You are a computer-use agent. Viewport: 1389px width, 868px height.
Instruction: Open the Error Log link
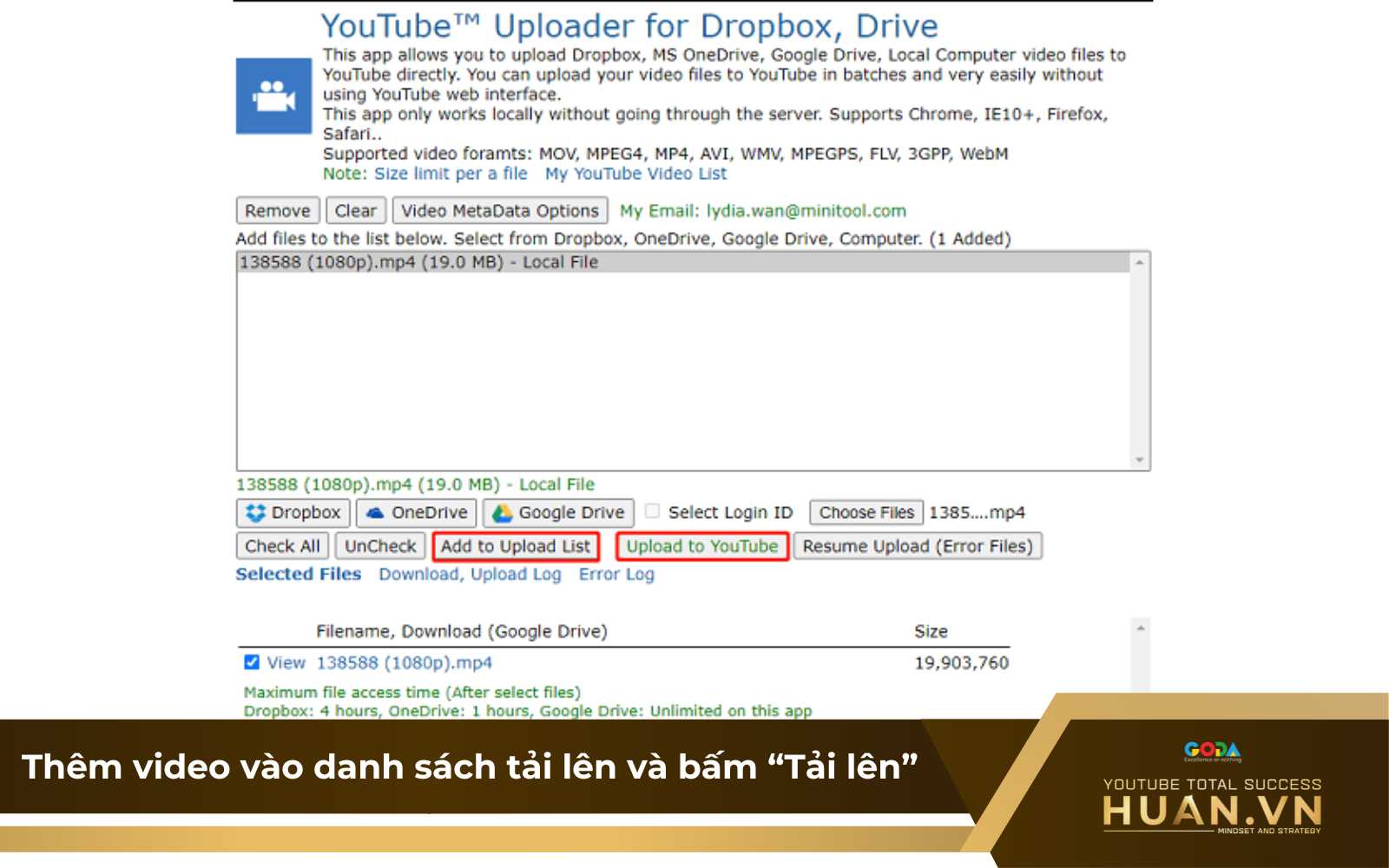[616, 574]
